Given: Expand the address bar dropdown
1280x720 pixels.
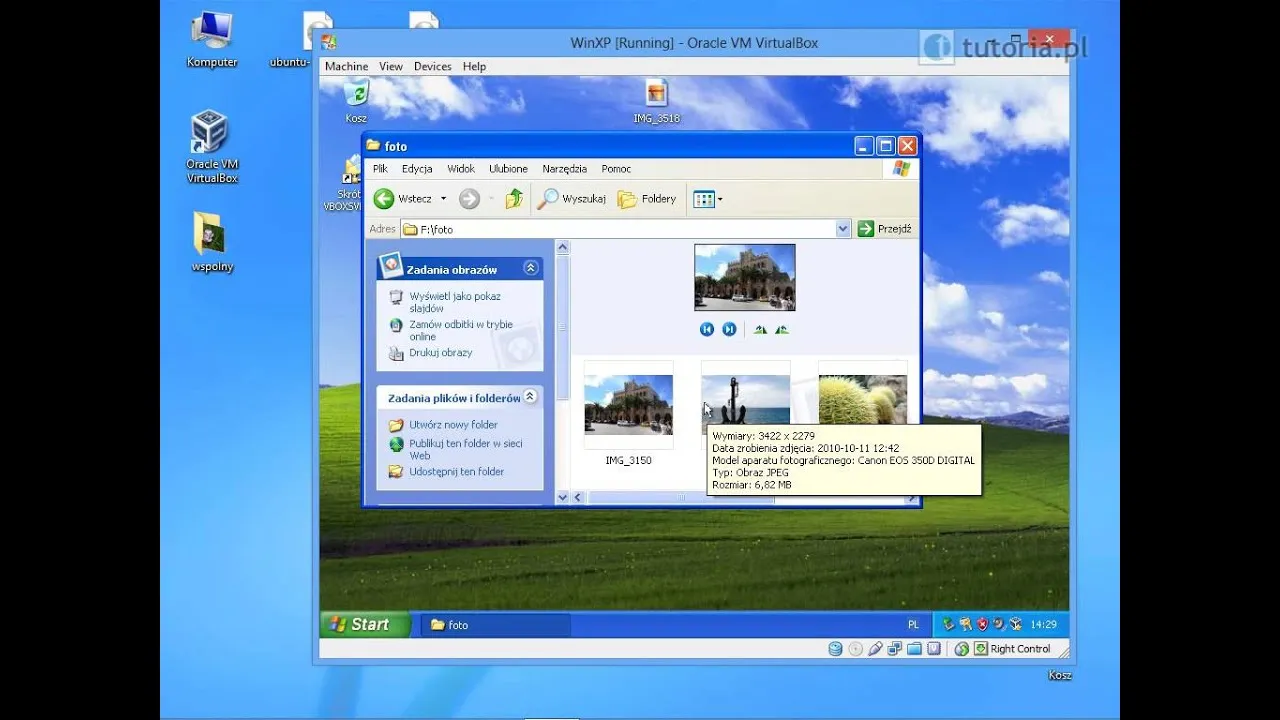Looking at the screenshot, I should pos(842,229).
